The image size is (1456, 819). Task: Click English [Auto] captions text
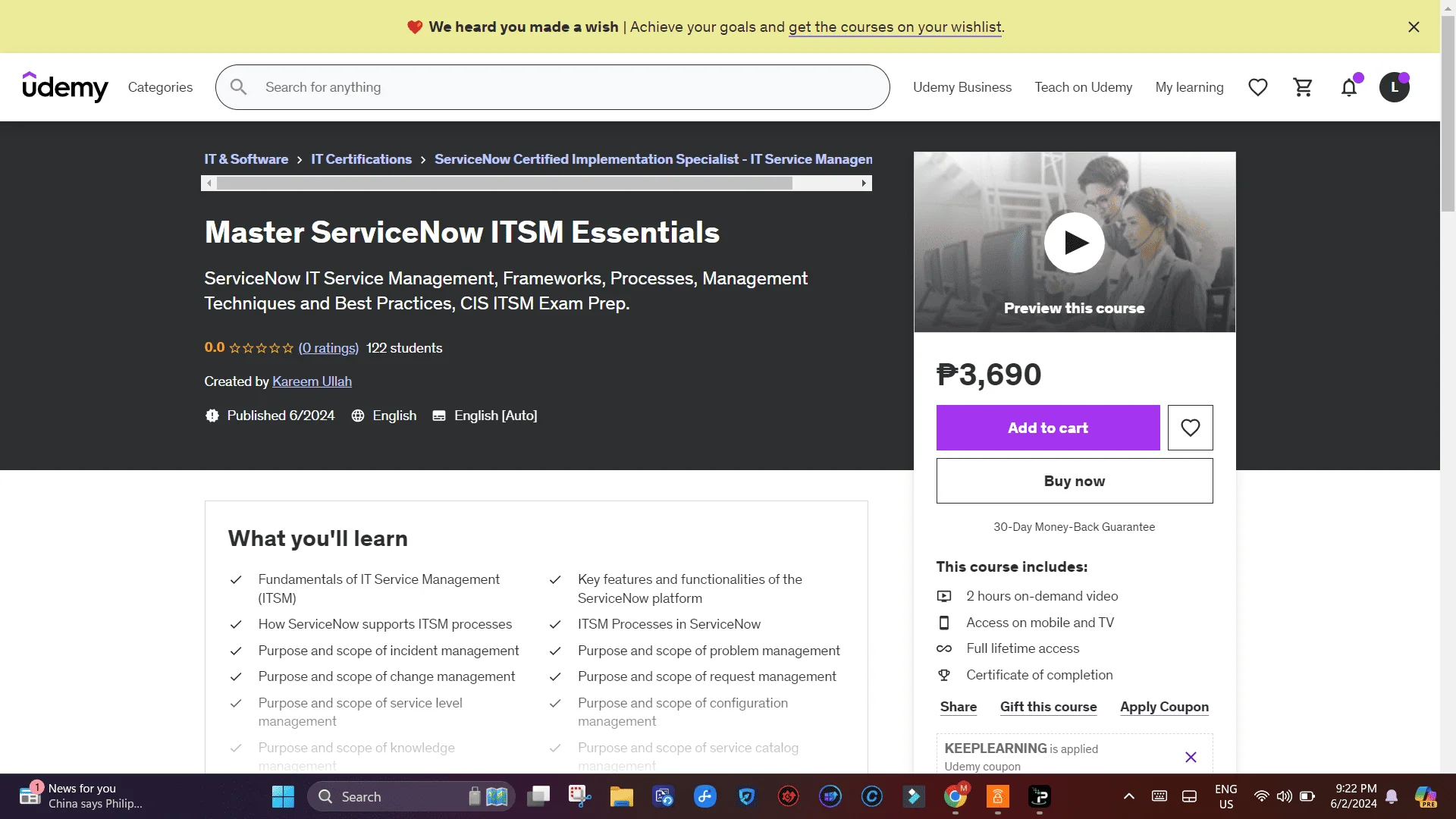click(495, 416)
